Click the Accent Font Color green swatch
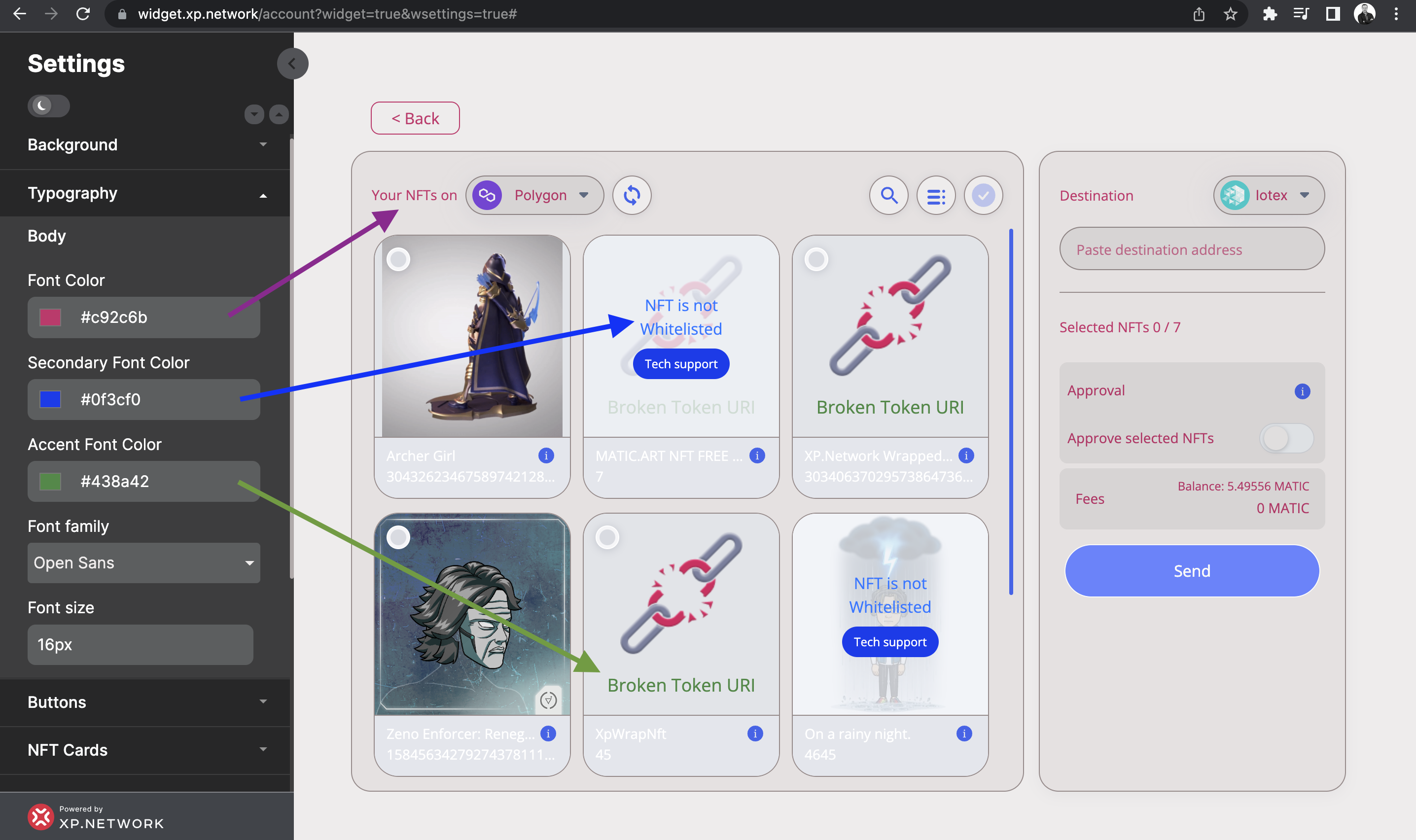The width and height of the screenshot is (1416, 840). (x=50, y=482)
